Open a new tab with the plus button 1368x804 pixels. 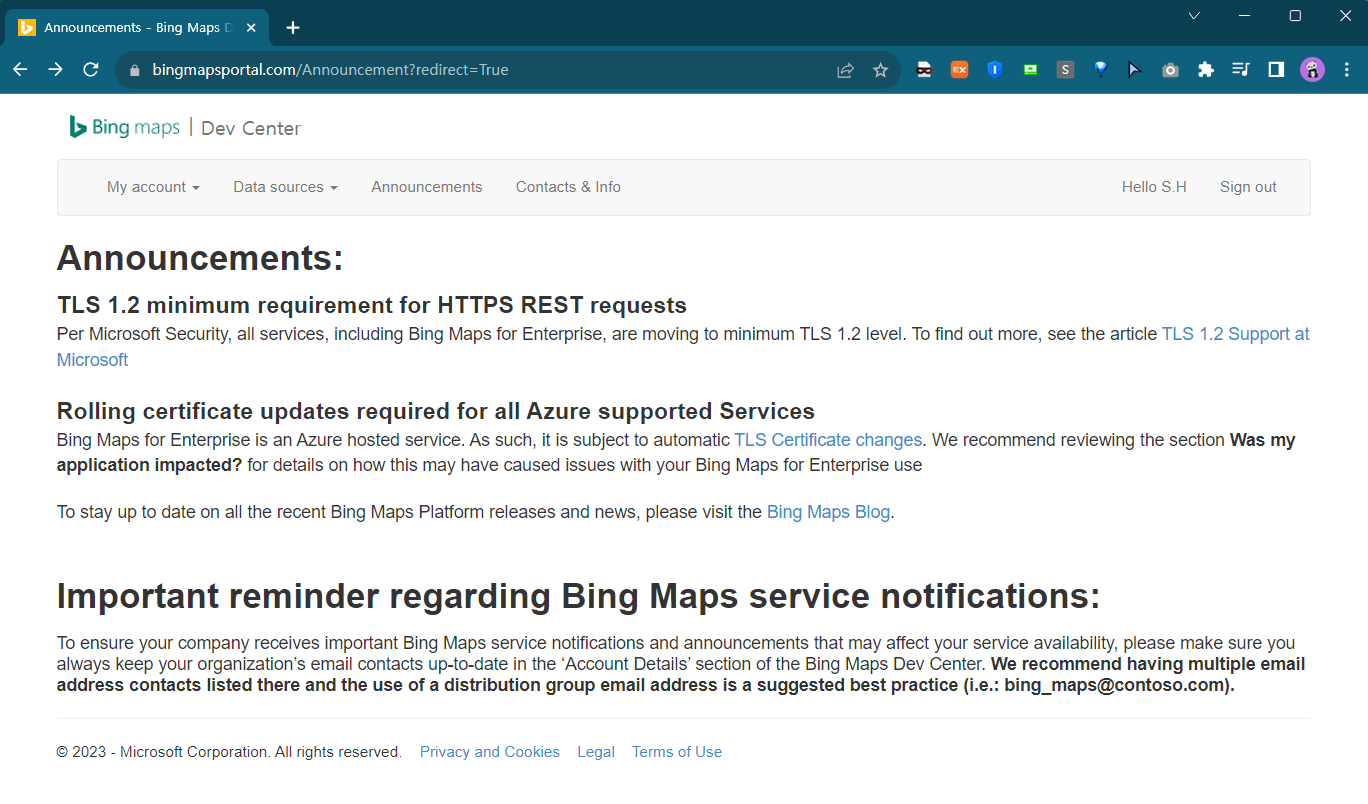pos(293,27)
